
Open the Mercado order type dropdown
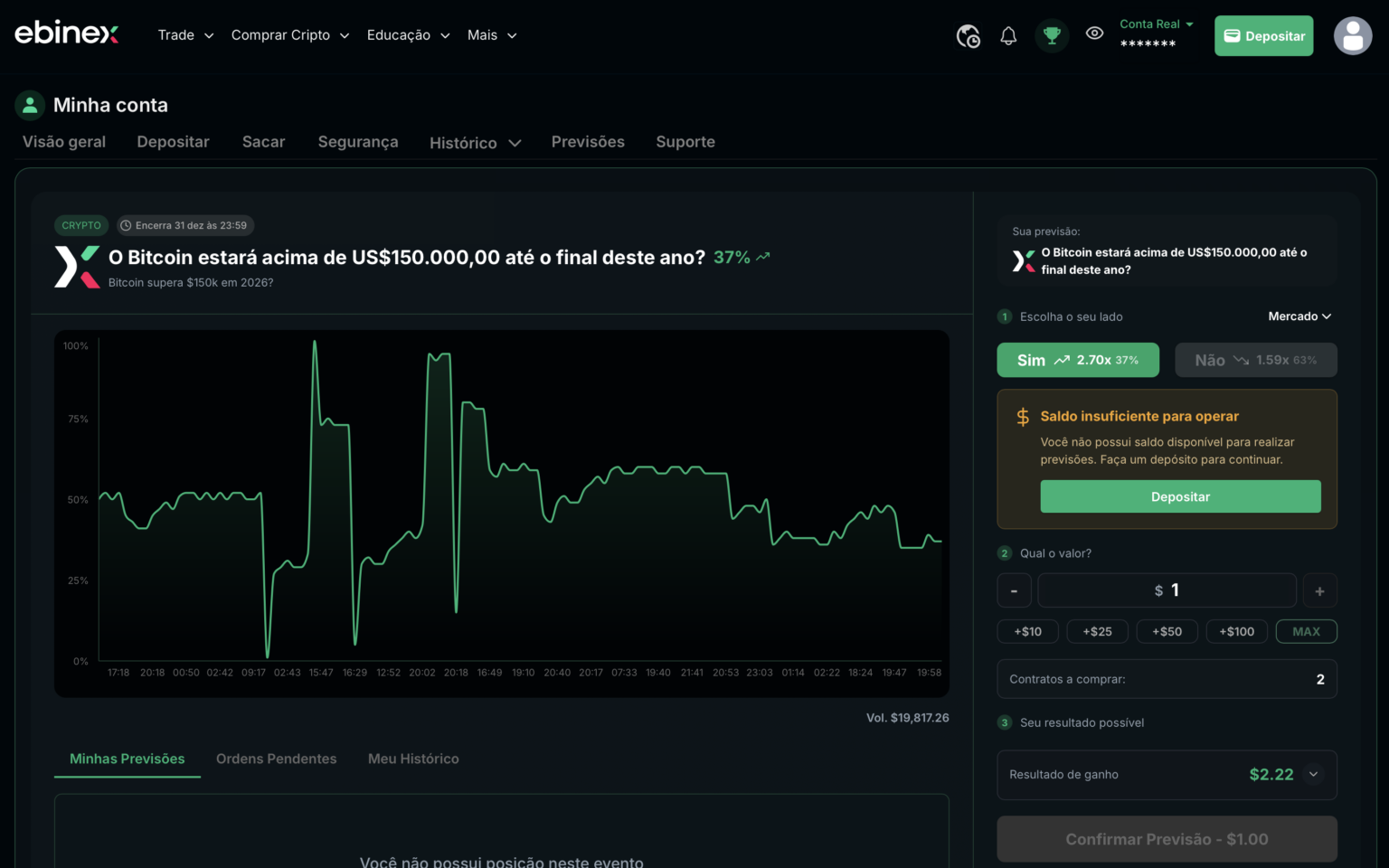click(1299, 316)
